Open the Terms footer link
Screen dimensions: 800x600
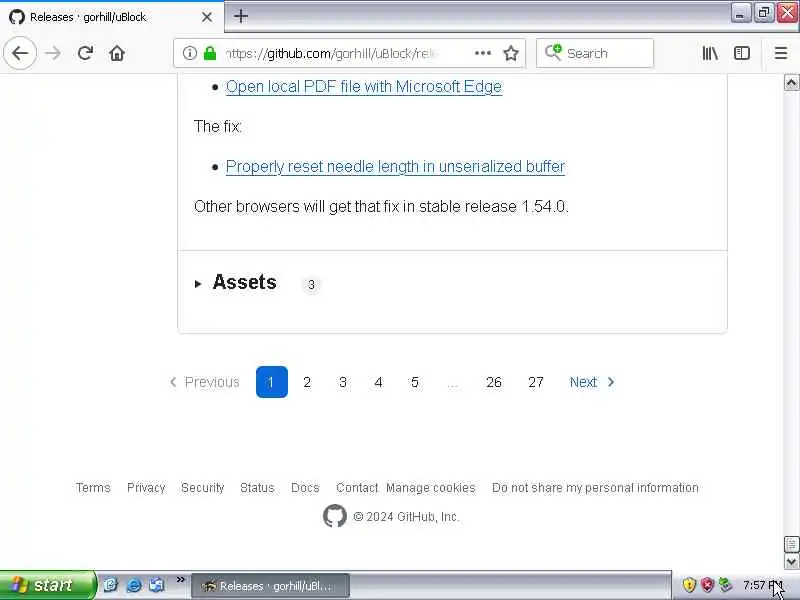[x=93, y=488]
